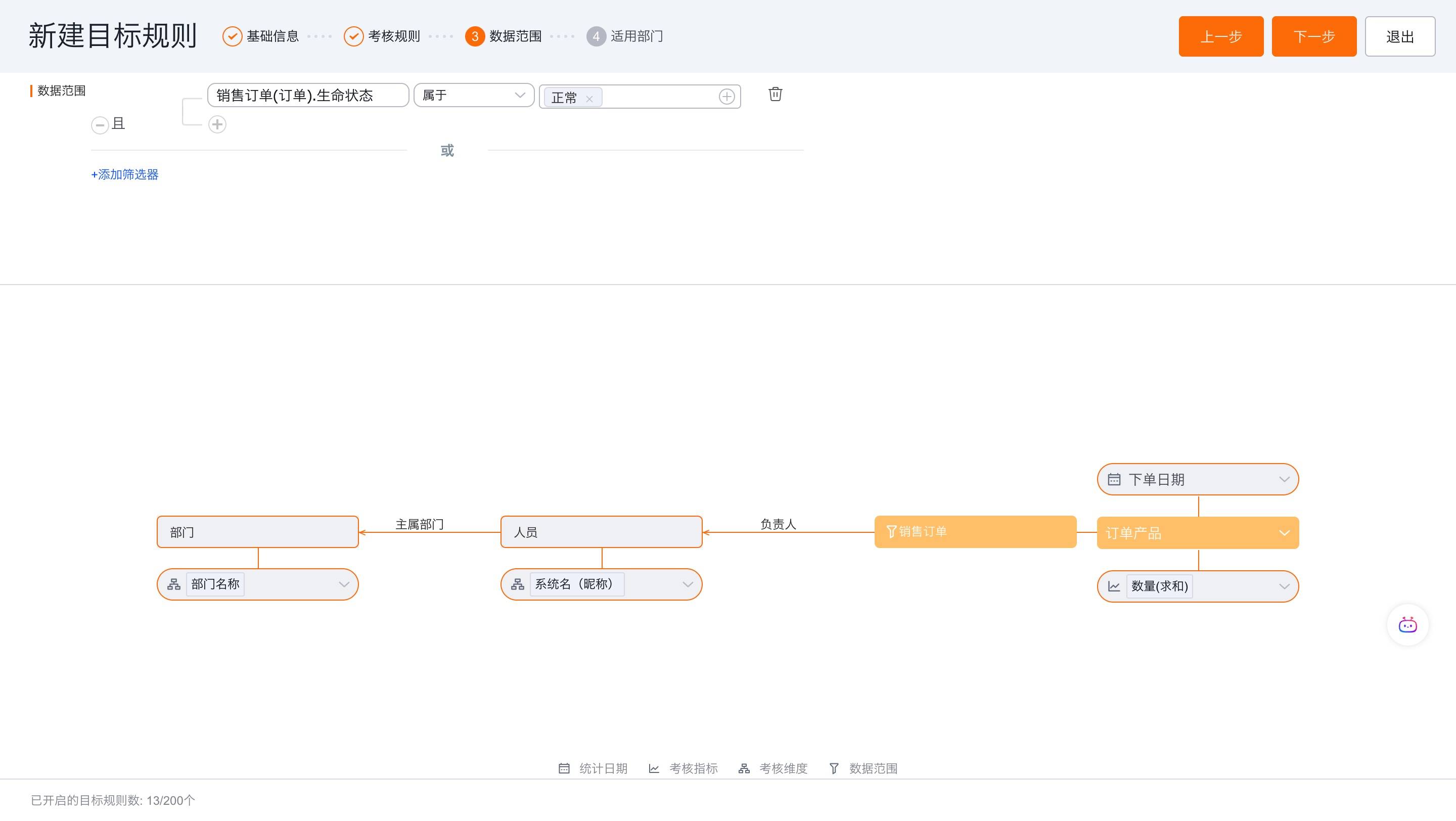This screenshot has width=1456, height=821.
Task: Click the calendar icon in 下单日期
Action: click(1113, 480)
